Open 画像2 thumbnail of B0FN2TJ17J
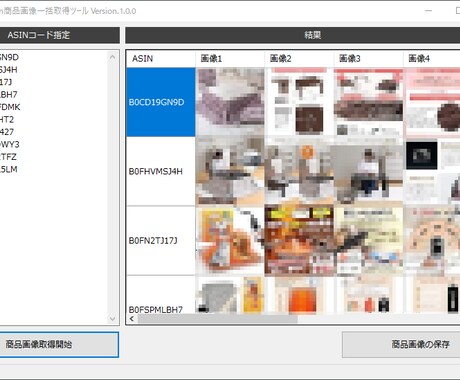 [299, 240]
